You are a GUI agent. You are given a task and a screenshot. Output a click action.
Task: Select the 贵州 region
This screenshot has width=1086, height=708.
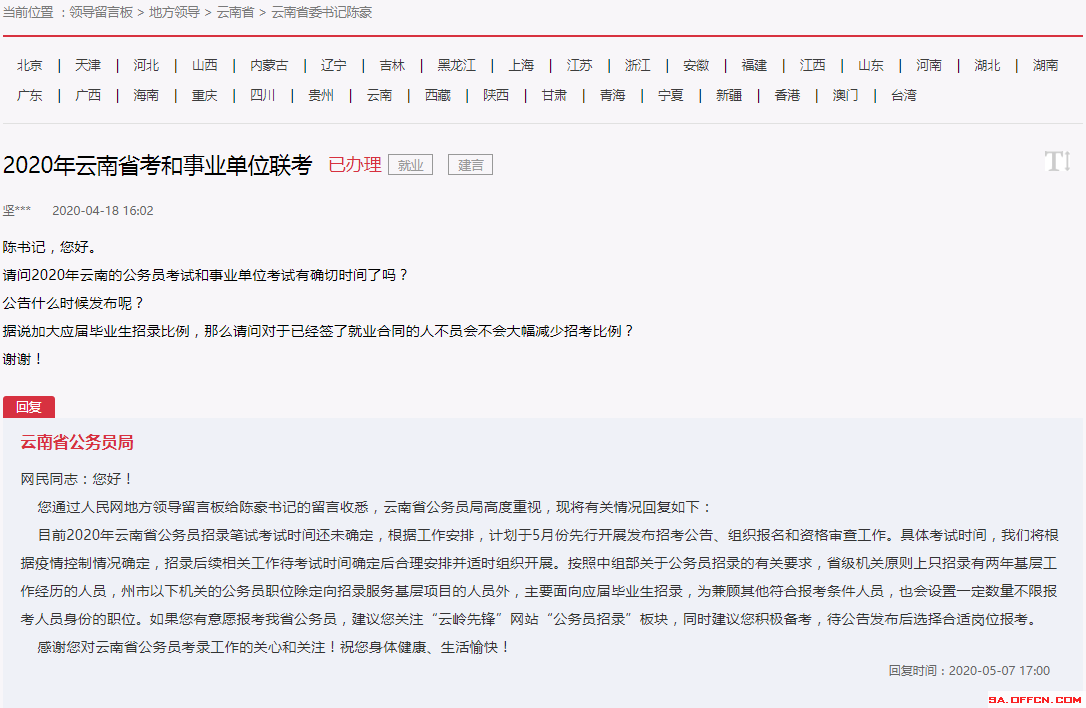321,95
